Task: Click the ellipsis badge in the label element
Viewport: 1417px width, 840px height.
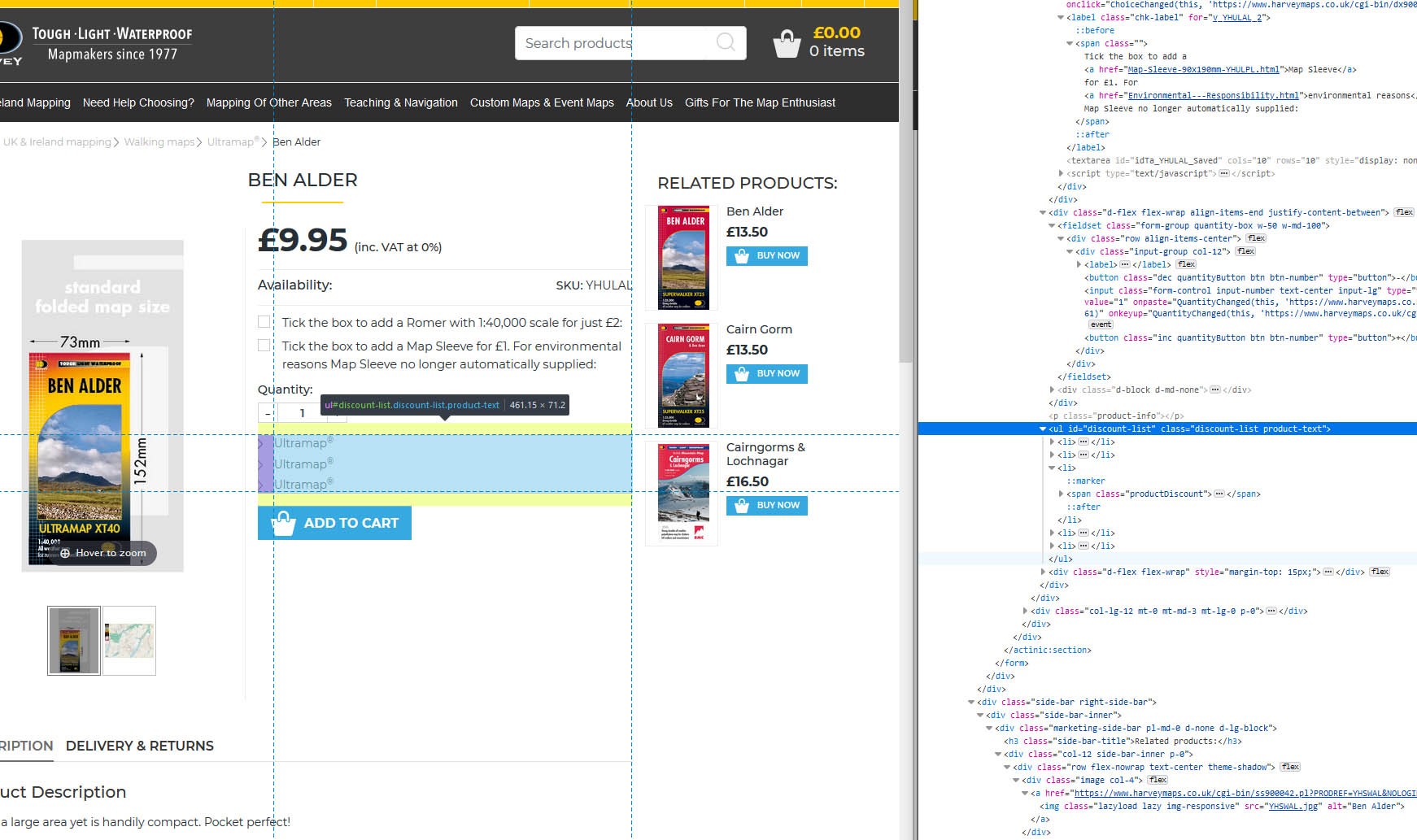Action: (1125, 264)
